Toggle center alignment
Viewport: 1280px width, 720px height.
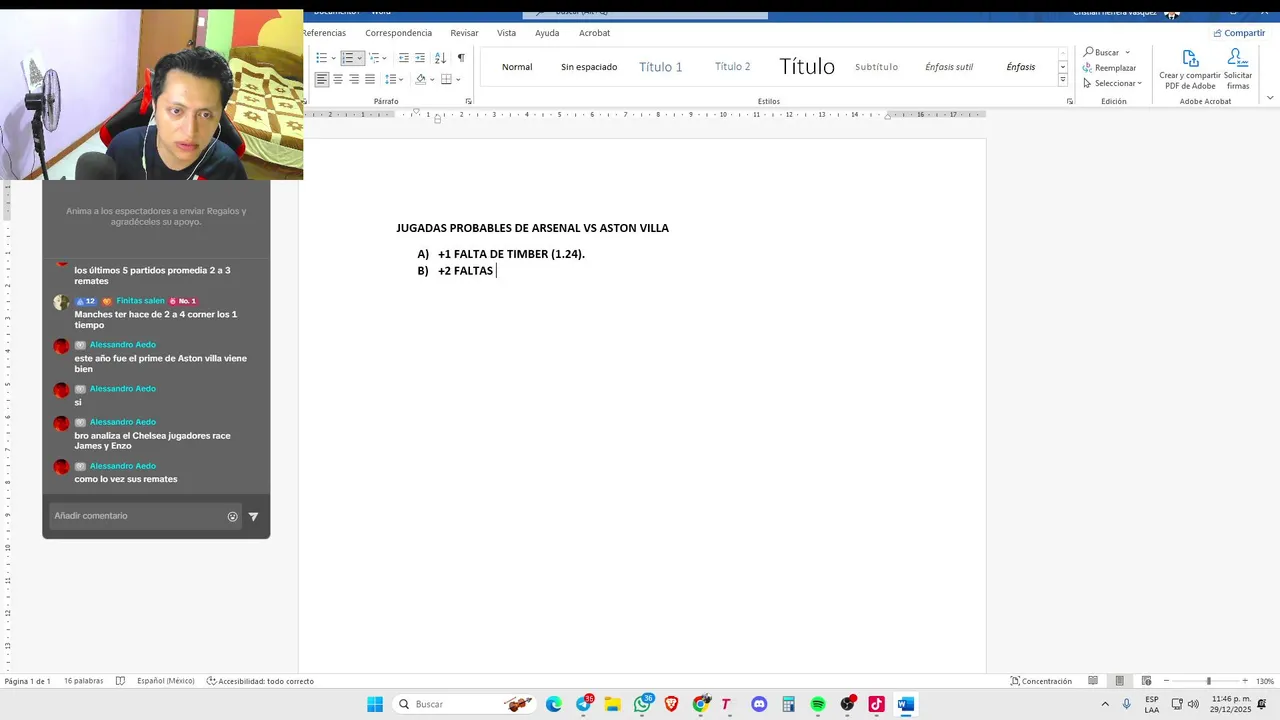pyautogui.click(x=338, y=79)
